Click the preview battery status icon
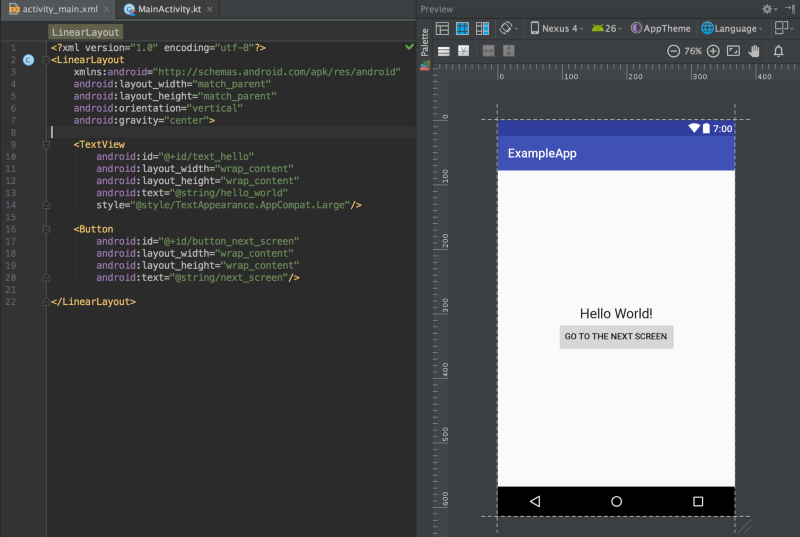Viewport: 800px width, 537px height. coord(706,129)
